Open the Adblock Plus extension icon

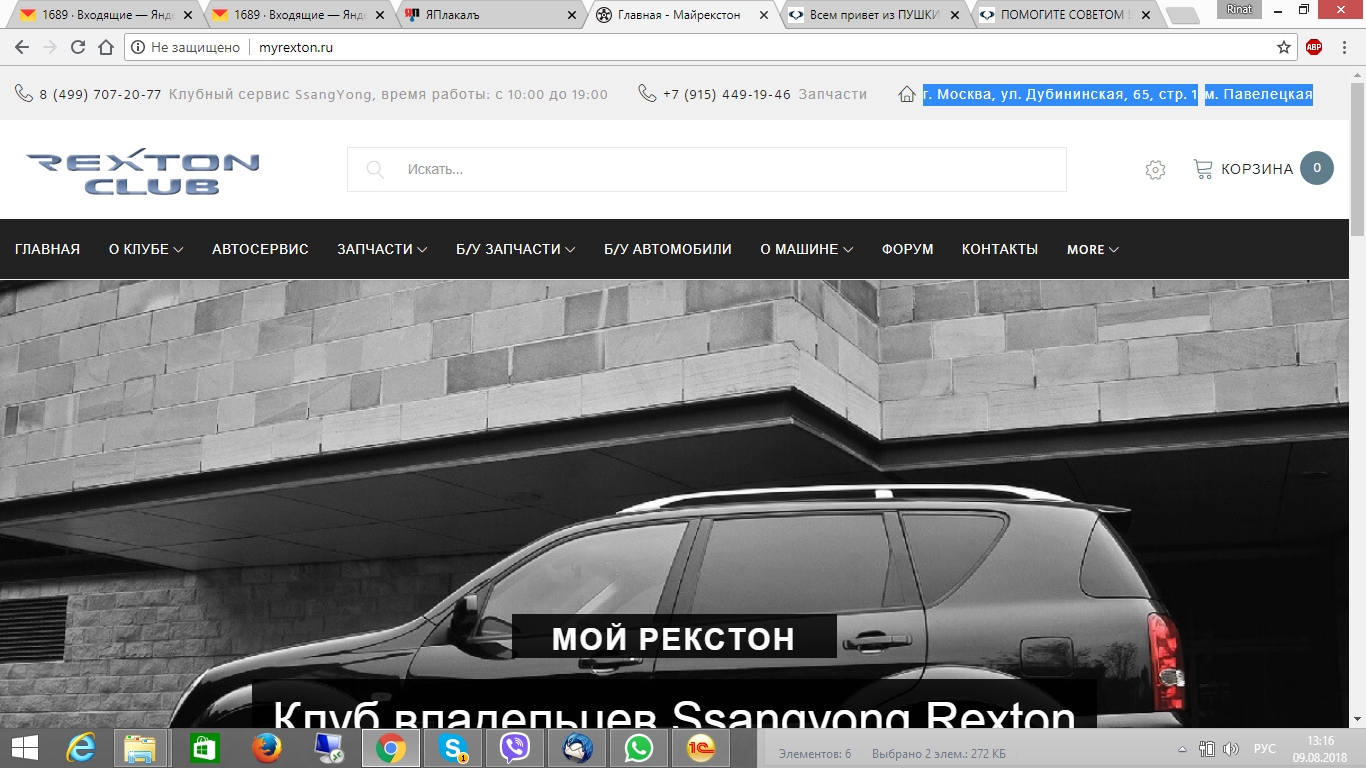tap(1314, 47)
